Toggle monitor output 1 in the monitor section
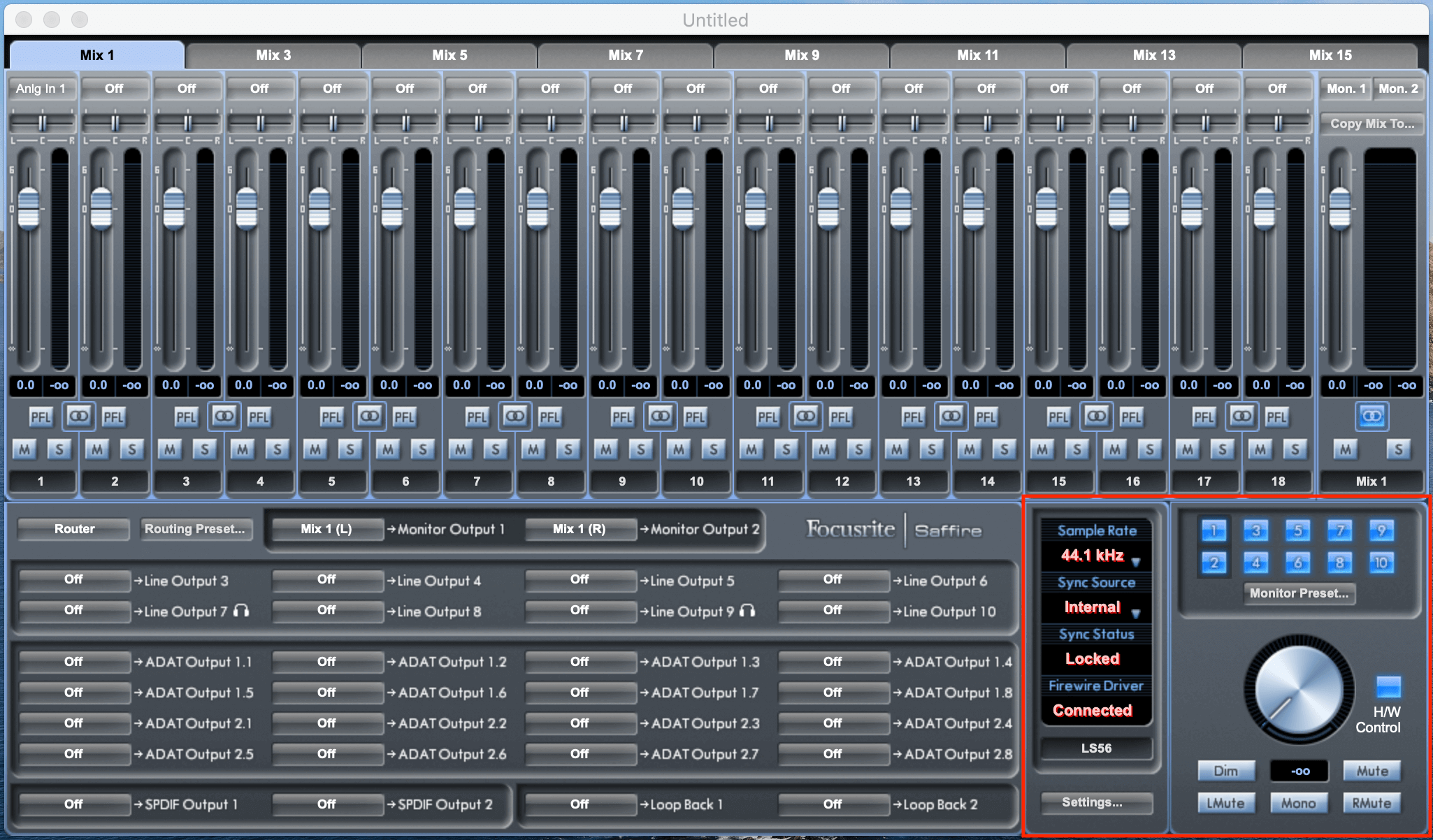This screenshot has width=1433, height=840. point(1213,530)
